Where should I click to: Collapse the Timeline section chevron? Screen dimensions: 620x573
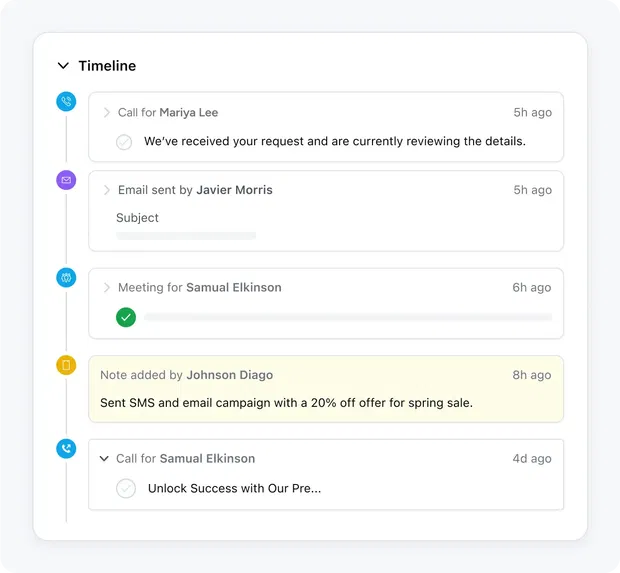[63, 66]
